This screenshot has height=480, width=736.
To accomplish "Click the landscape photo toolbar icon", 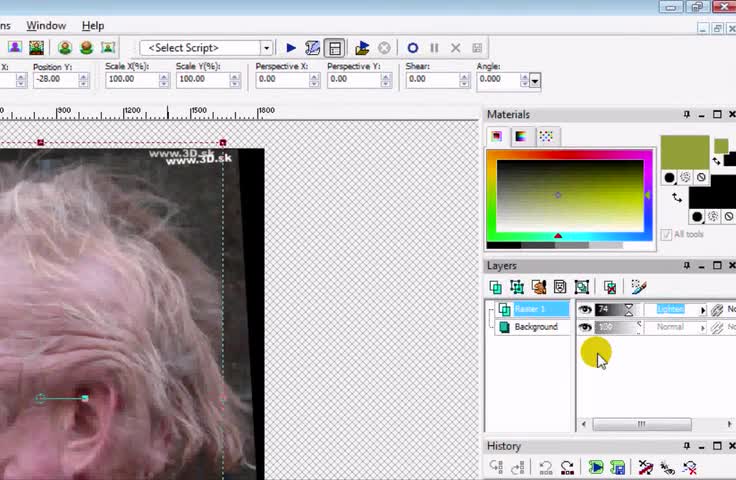I will click(36, 47).
